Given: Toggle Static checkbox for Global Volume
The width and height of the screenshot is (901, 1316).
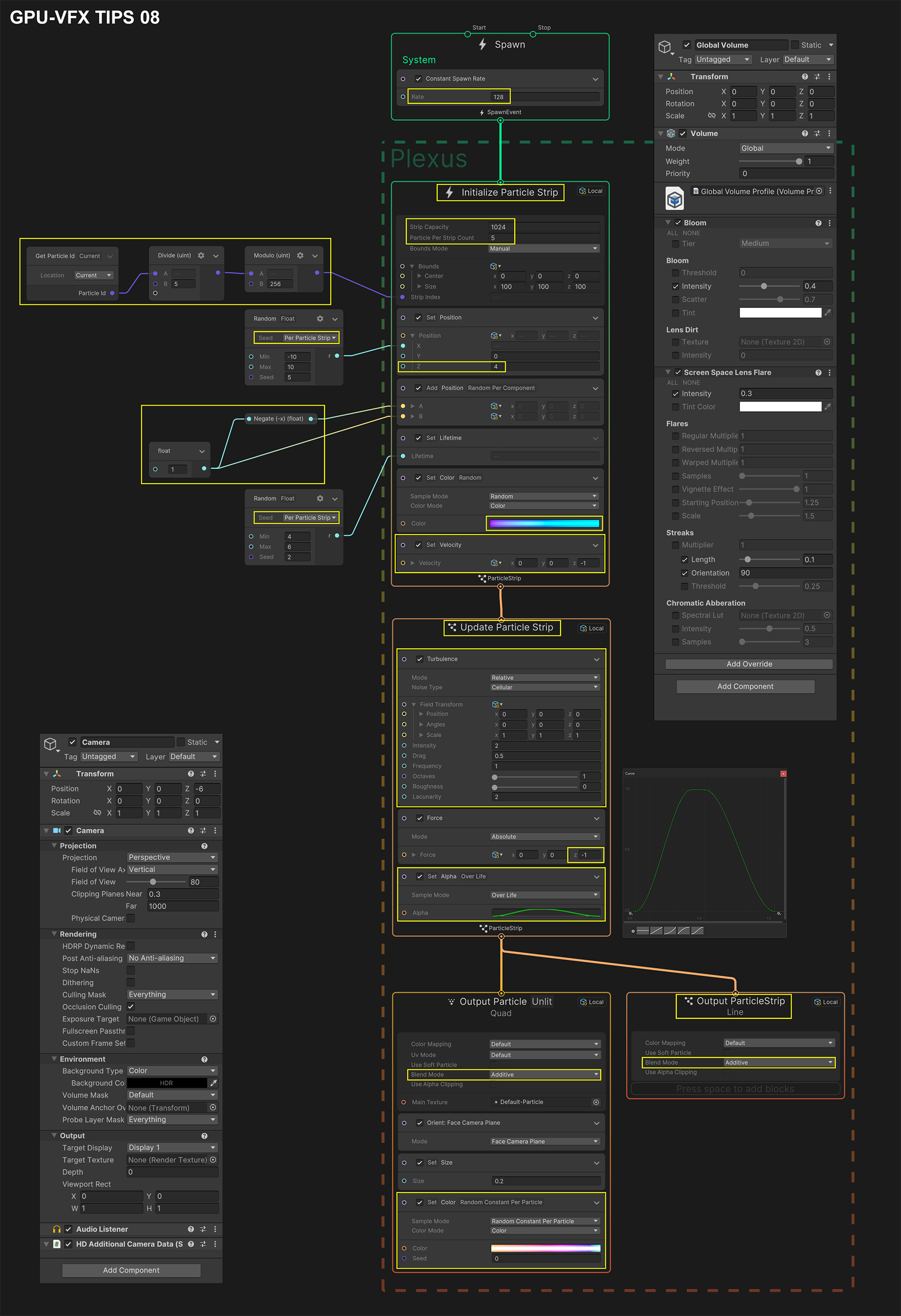Looking at the screenshot, I should pyautogui.click(x=795, y=45).
